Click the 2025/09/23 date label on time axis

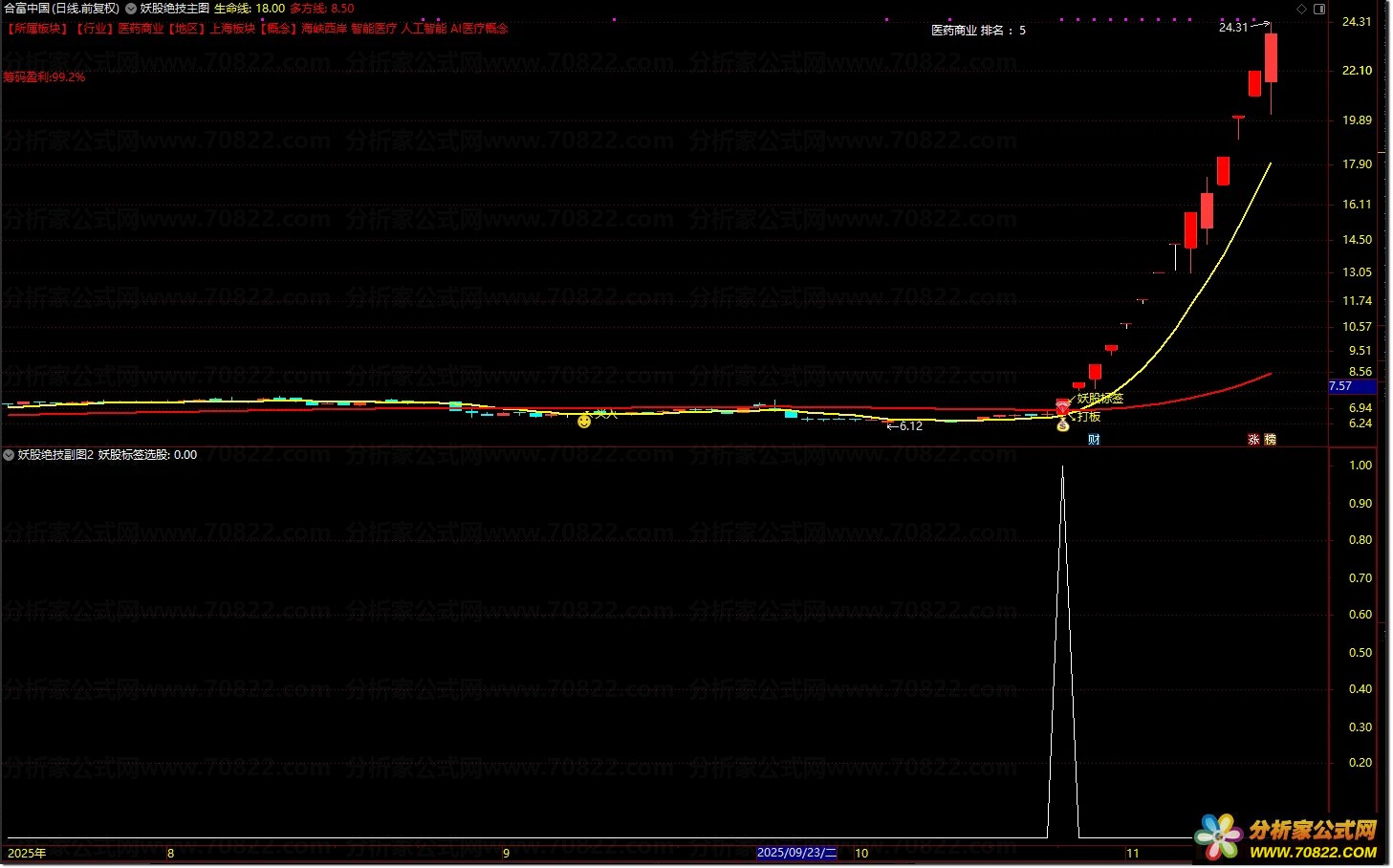[x=796, y=853]
